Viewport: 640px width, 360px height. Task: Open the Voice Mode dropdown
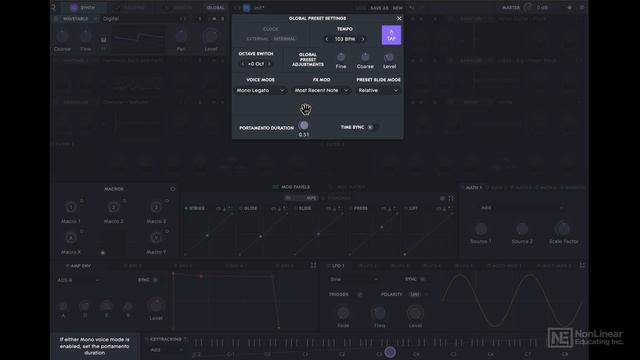click(x=260, y=90)
